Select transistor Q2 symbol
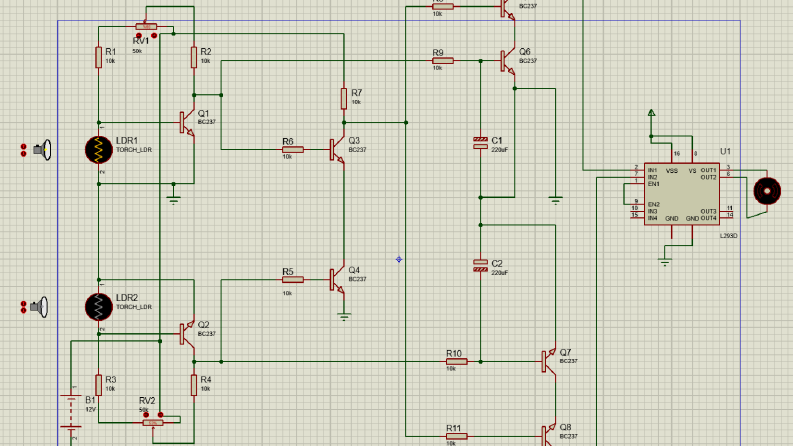This screenshot has width=793, height=446. click(188, 334)
